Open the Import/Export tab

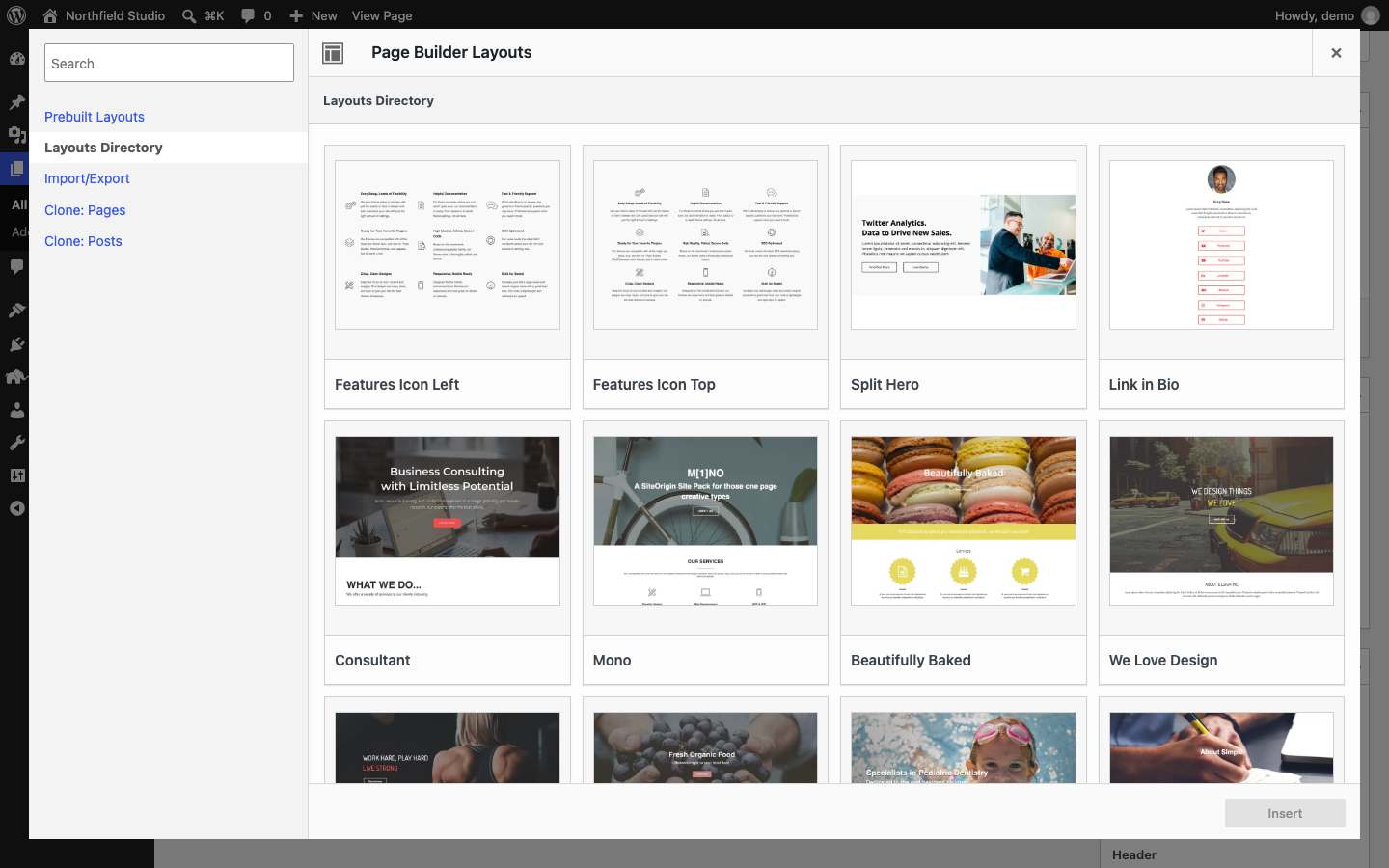coord(87,178)
